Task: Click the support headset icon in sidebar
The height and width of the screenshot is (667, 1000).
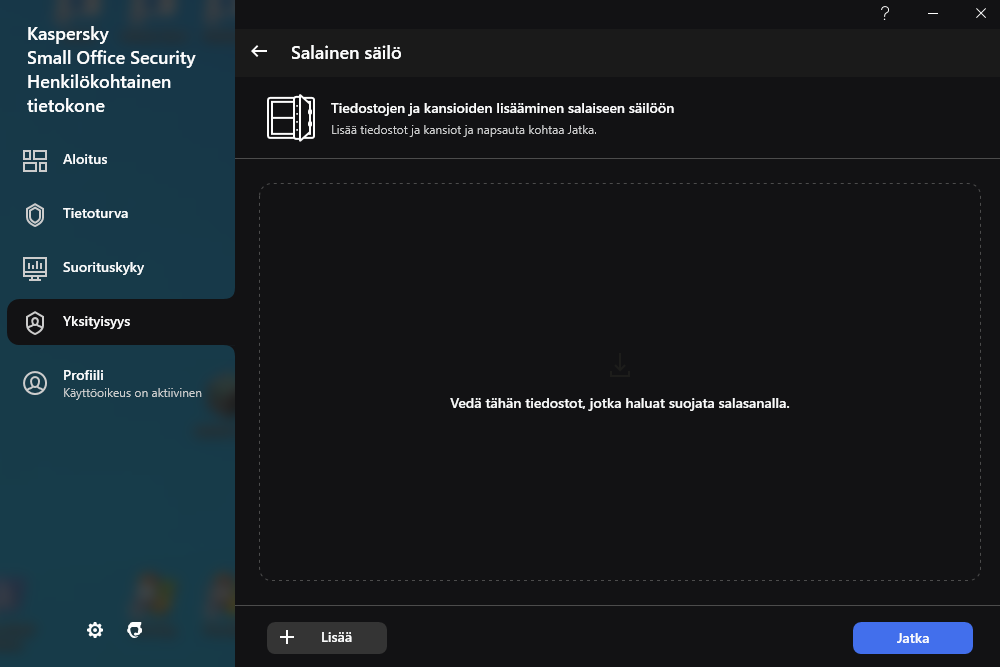Action: pyautogui.click(x=135, y=630)
